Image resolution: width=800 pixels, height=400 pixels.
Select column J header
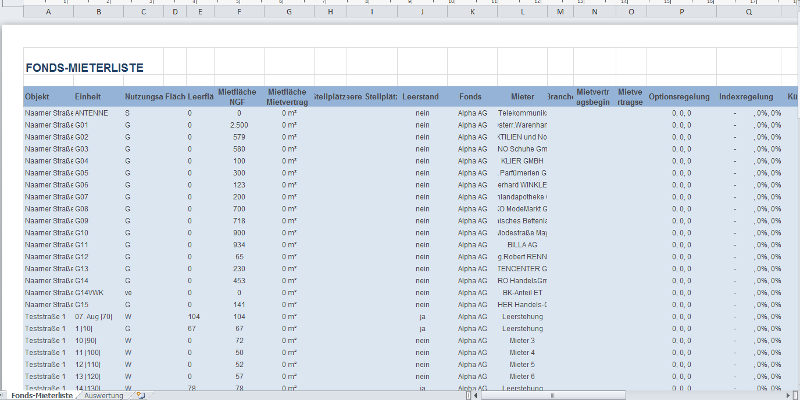coord(422,12)
